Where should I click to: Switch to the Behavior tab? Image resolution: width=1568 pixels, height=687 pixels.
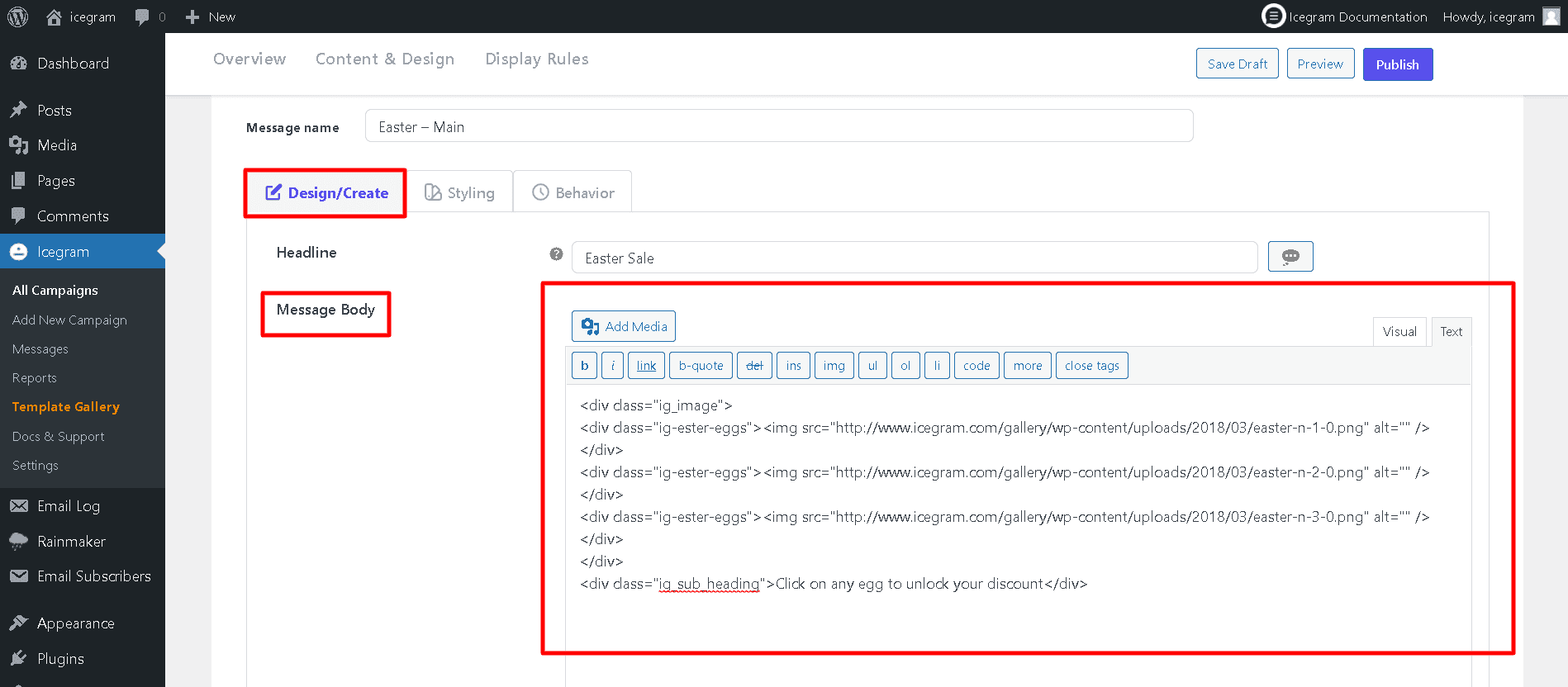573,192
